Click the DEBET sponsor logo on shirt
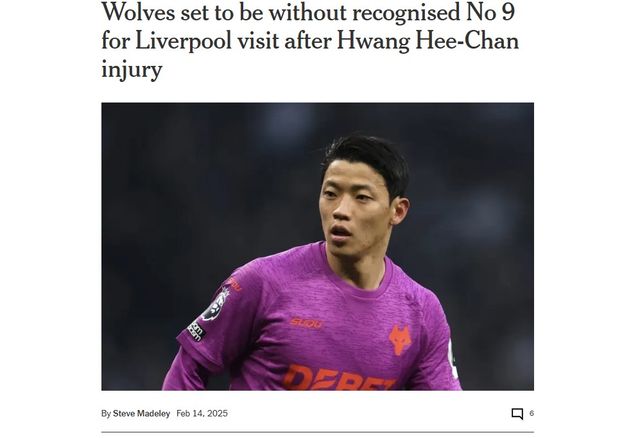 pos(339,378)
